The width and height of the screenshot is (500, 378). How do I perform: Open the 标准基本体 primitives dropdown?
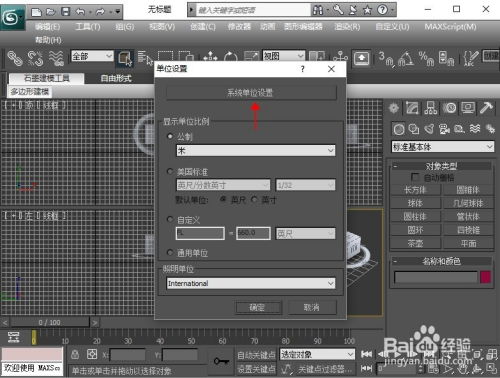tap(443, 147)
